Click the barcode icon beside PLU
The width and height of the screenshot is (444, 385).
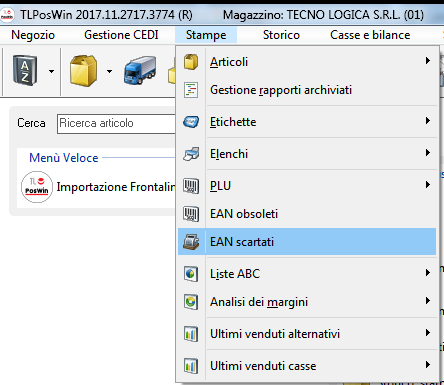tap(191, 186)
